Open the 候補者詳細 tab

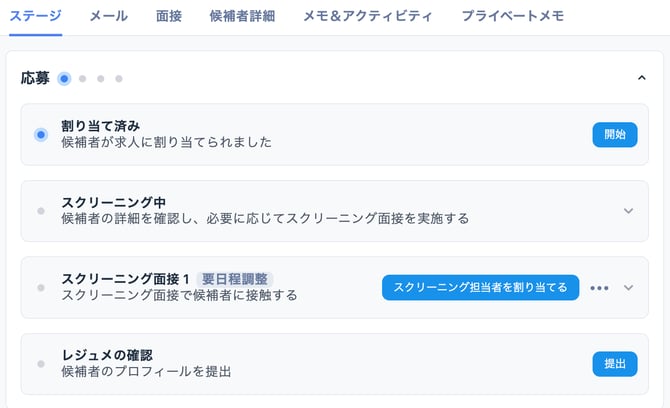point(242,16)
